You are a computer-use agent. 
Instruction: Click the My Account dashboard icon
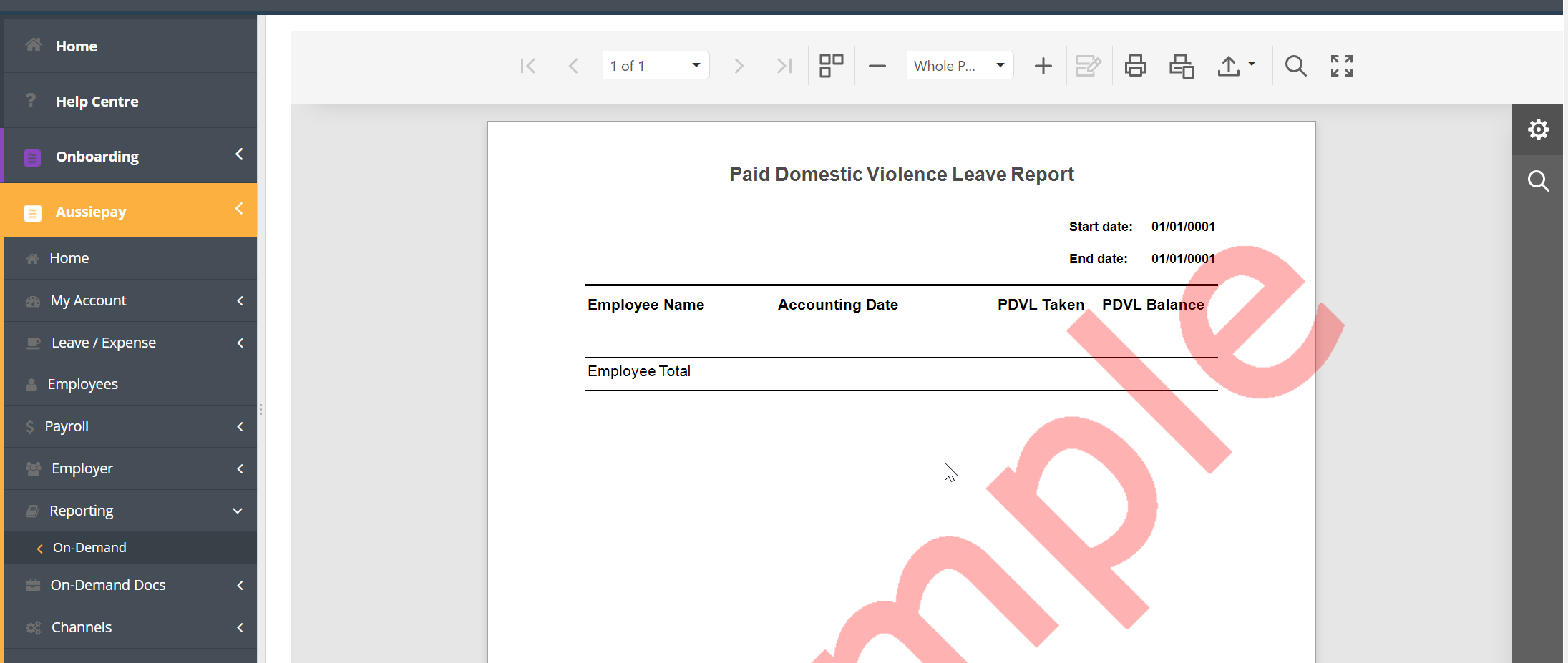click(33, 301)
